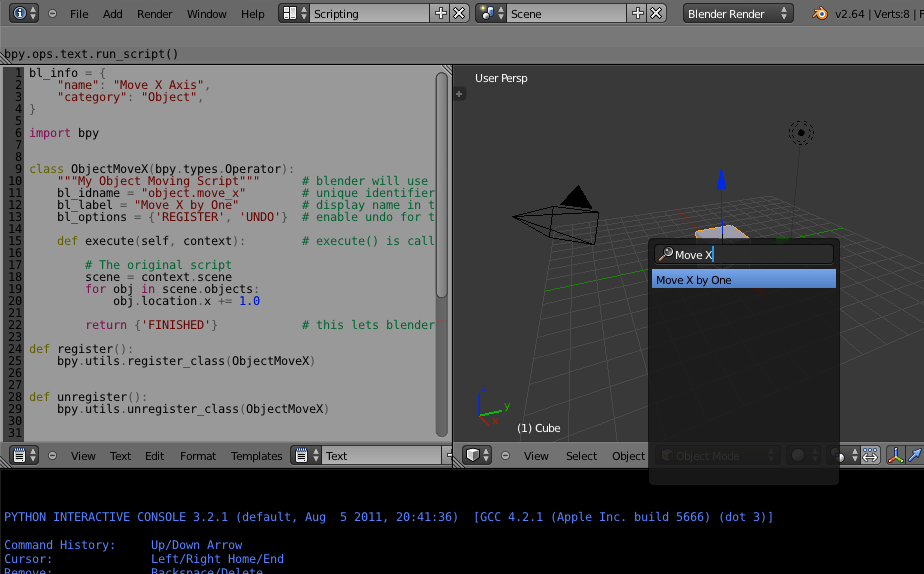Open the Templates menu
924x574 pixels.
pyautogui.click(x=256, y=456)
